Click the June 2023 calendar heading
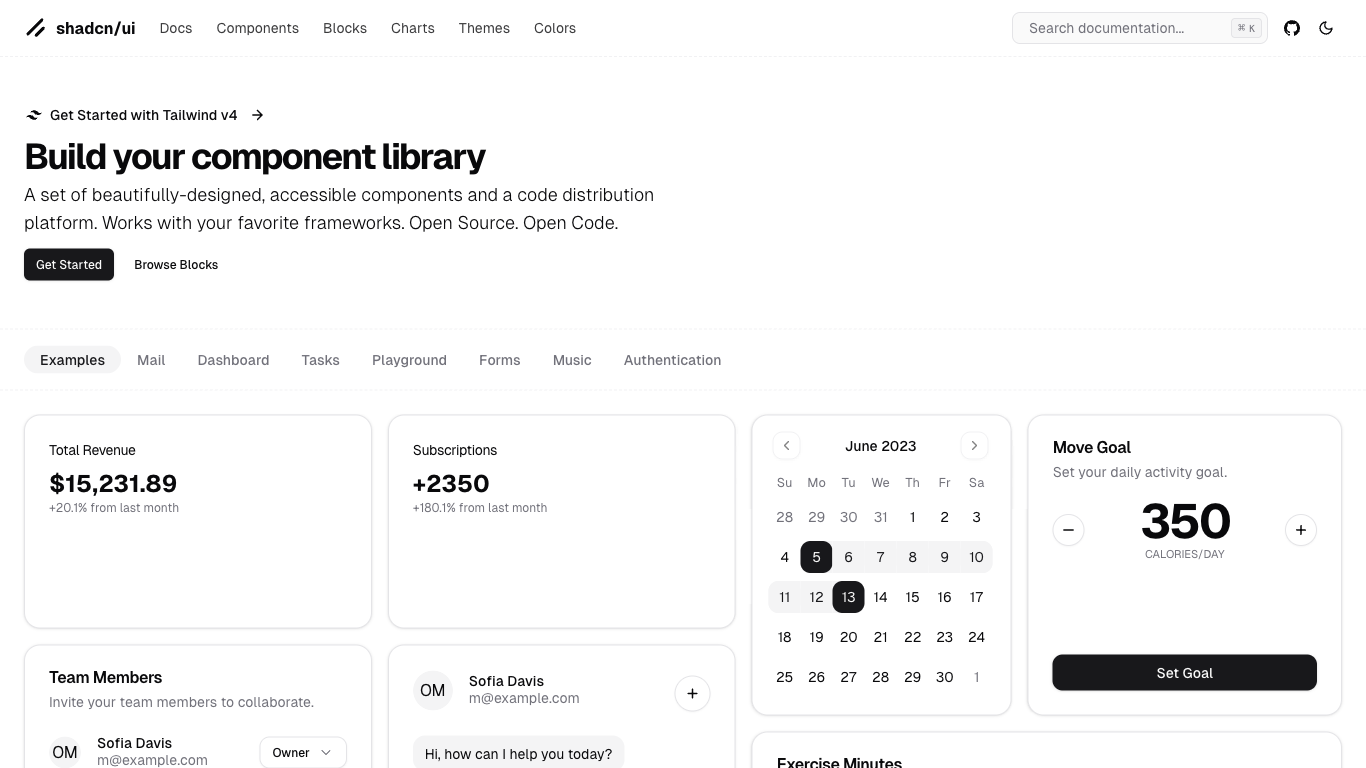Image resolution: width=1366 pixels, height=768 pixels. (x=880, y=446)
